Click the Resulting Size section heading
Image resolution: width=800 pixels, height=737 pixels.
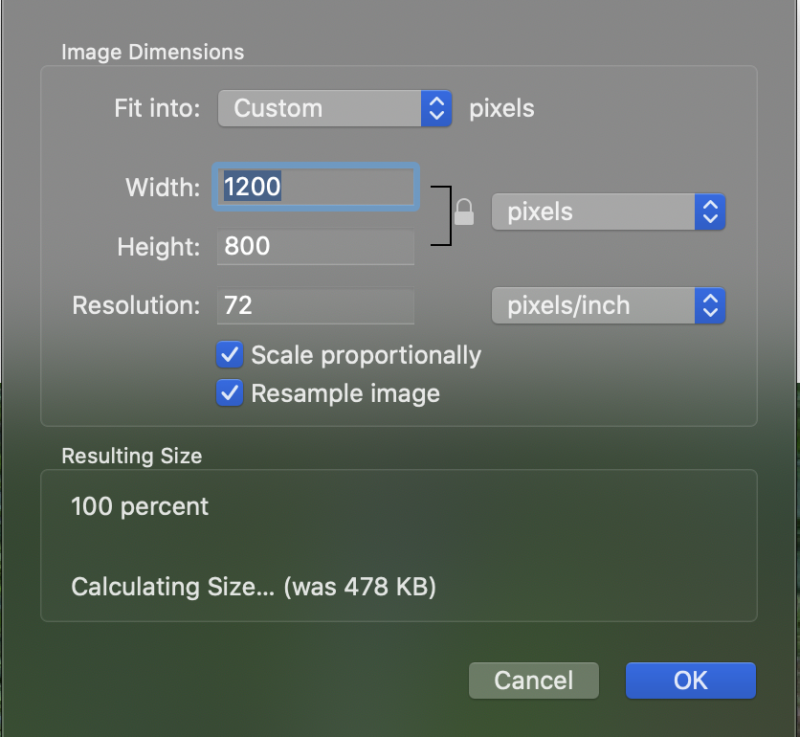point(131,456)
